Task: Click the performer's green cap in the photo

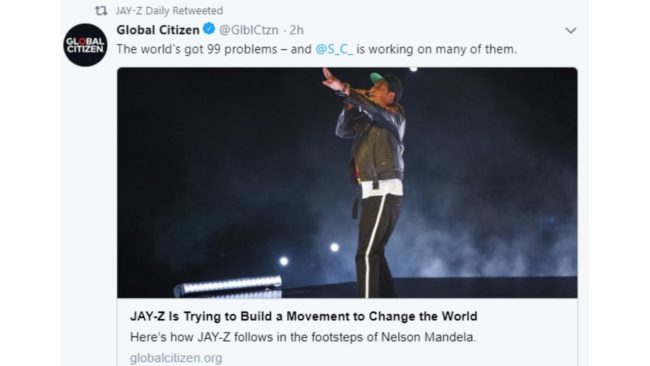Action: [385, 79]
